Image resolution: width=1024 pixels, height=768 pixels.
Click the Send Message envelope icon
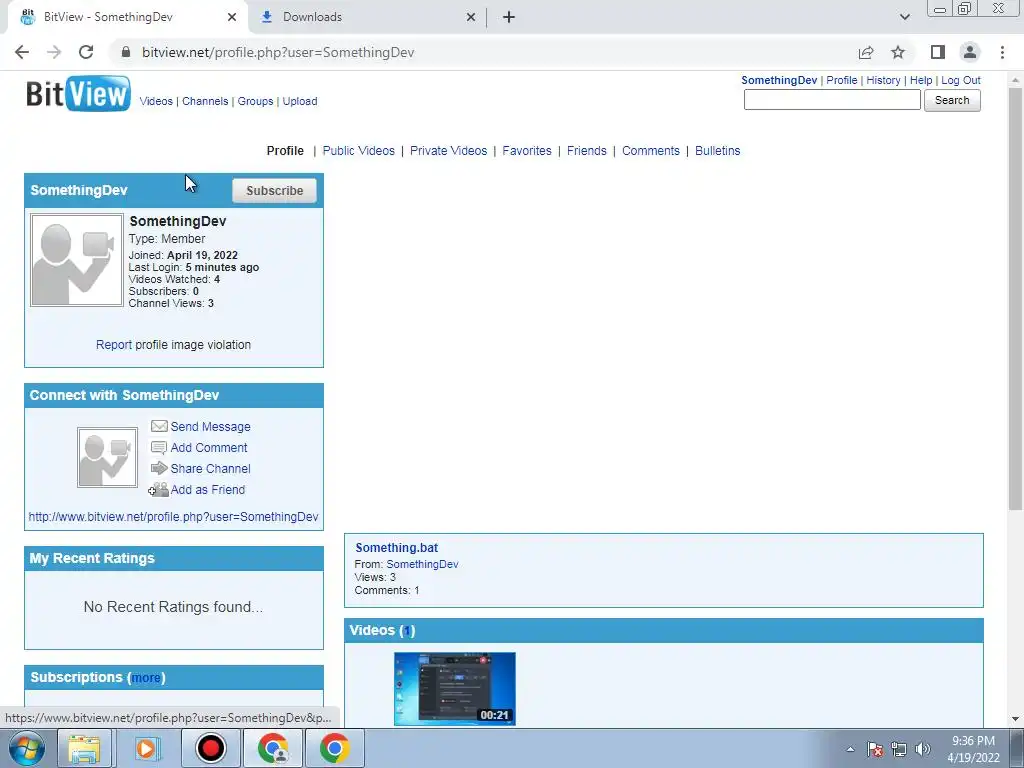click(x=159, y=426)
